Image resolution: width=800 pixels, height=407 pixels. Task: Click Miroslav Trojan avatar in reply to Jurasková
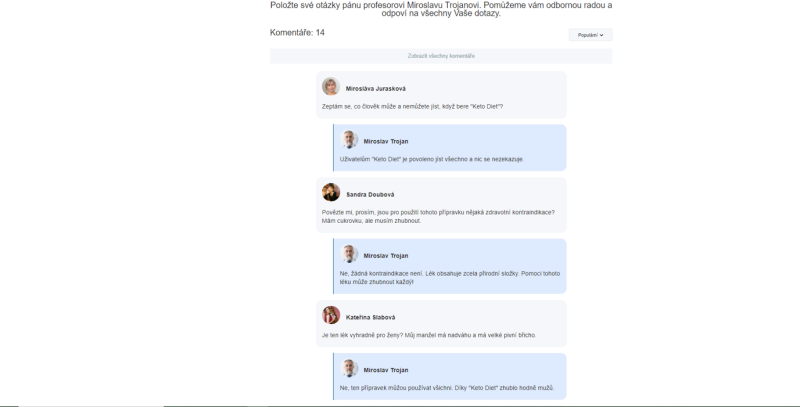coord(349,139)
